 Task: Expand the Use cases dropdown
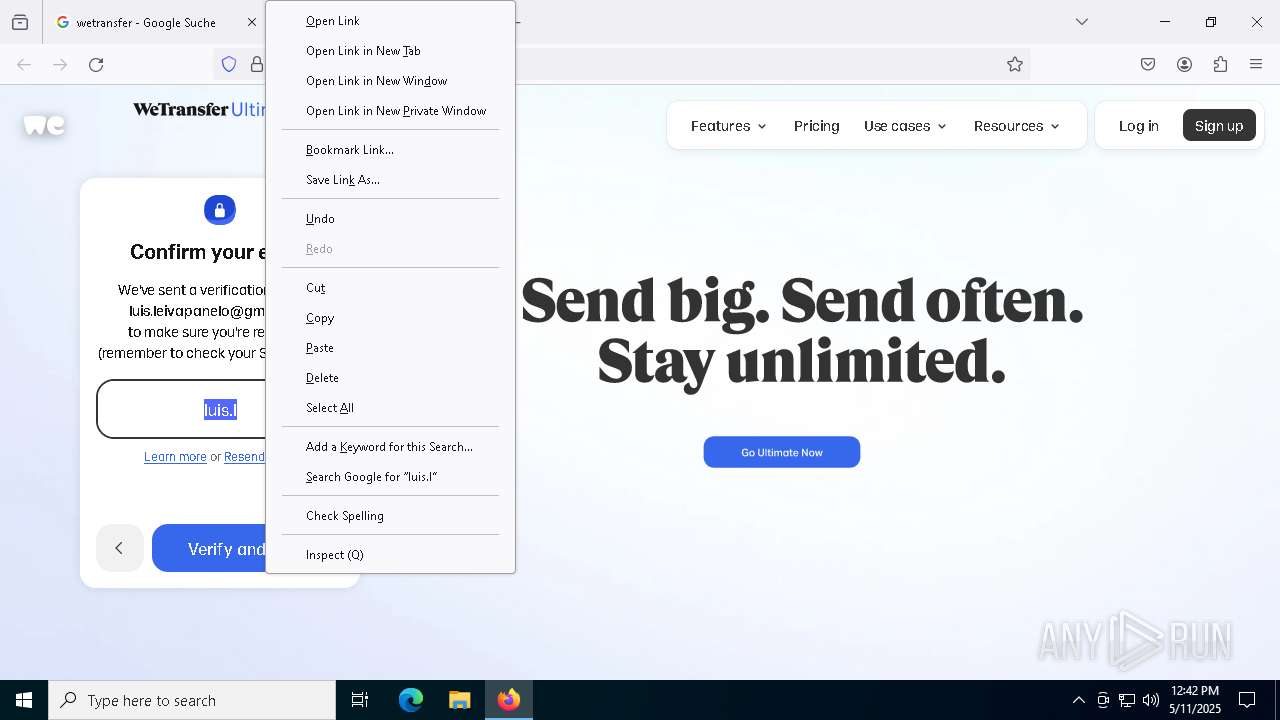(x=905, y=126)
